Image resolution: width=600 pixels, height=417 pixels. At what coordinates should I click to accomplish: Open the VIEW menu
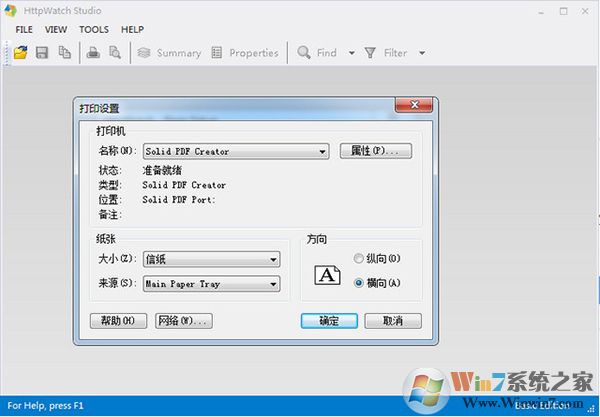tap(56, 29)
